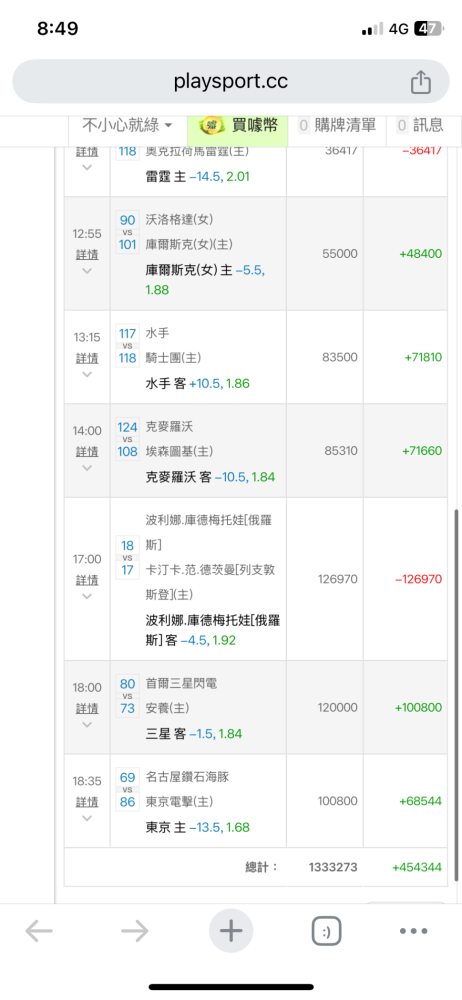462x1000 pixels.
Task: Open a new tab with the plus button
Action: (231, 931)
